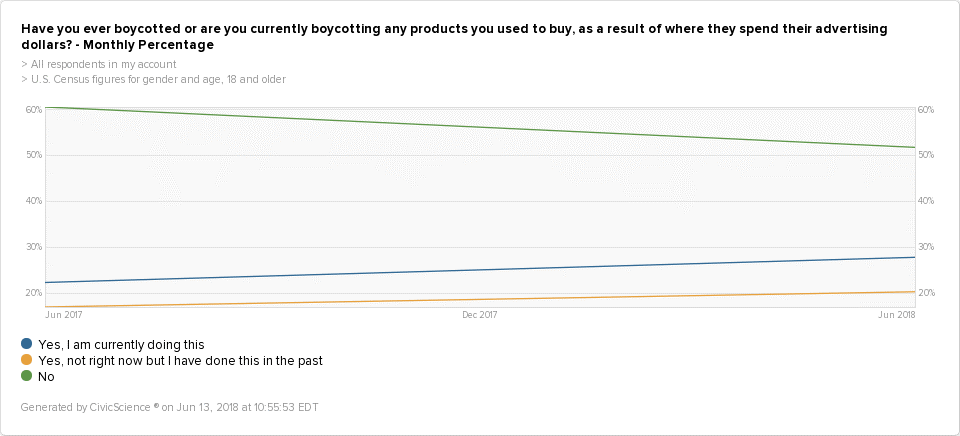Click the chart title about boycotting products

point(454,38)
